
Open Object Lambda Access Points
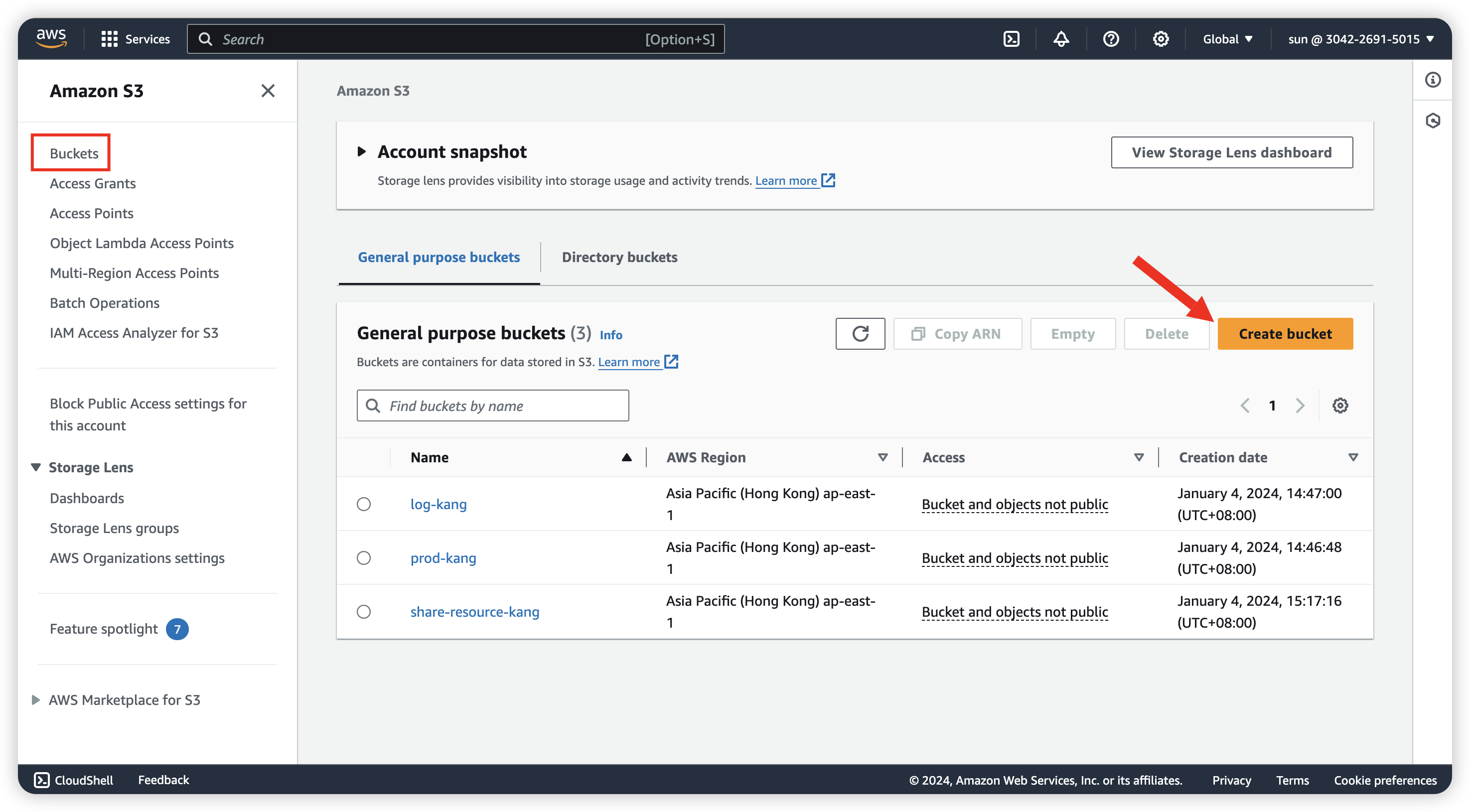(x=142, y=243)
